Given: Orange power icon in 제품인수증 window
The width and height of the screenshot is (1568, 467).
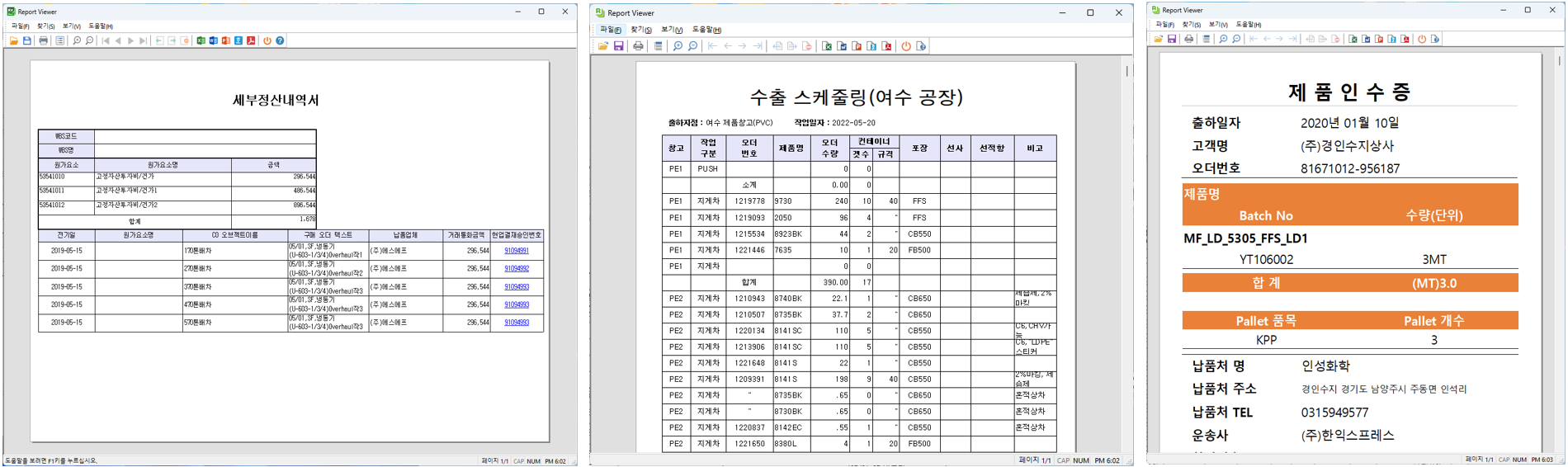Looking at the screenshot, I should point(1422,39).
